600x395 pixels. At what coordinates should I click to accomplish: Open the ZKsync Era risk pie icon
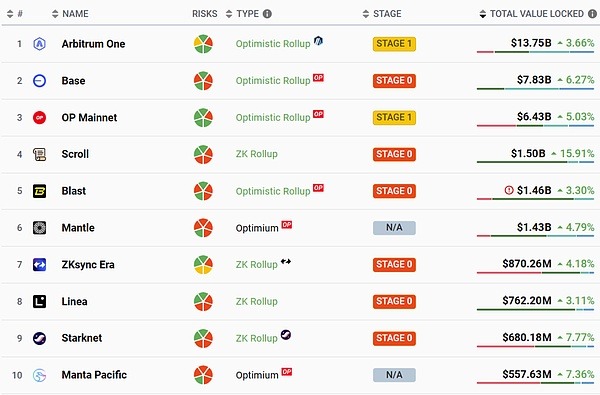[203, 264]
